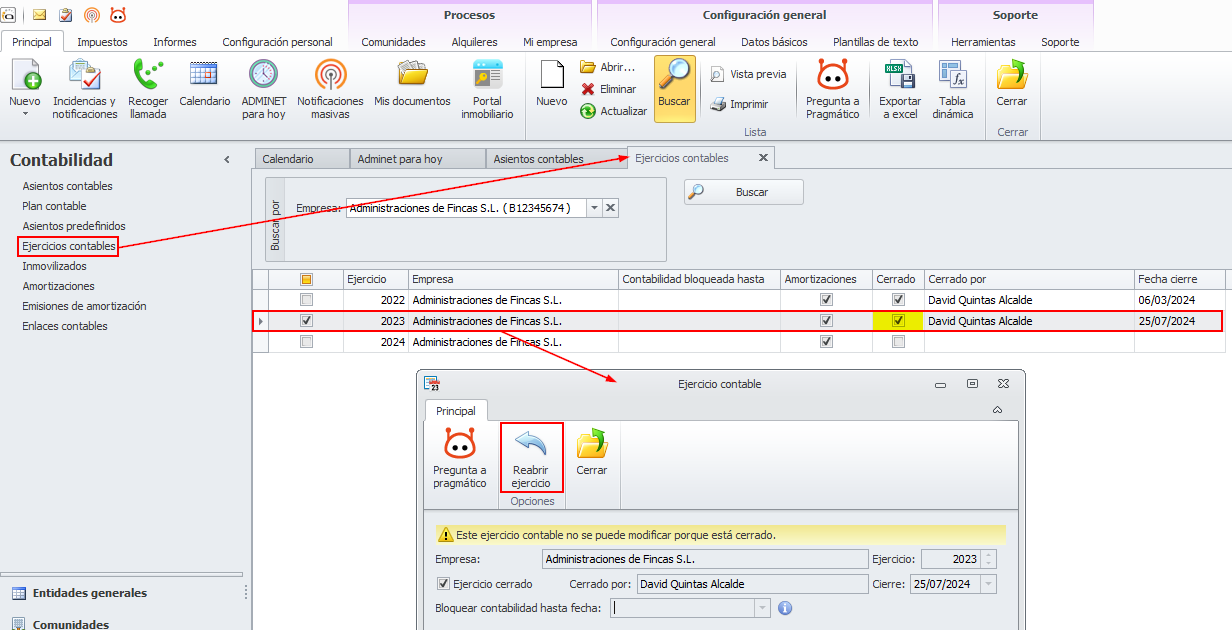Open Notificaciones masivas
This screenshot has height=630, width=1232.
[x=330, y=90]
